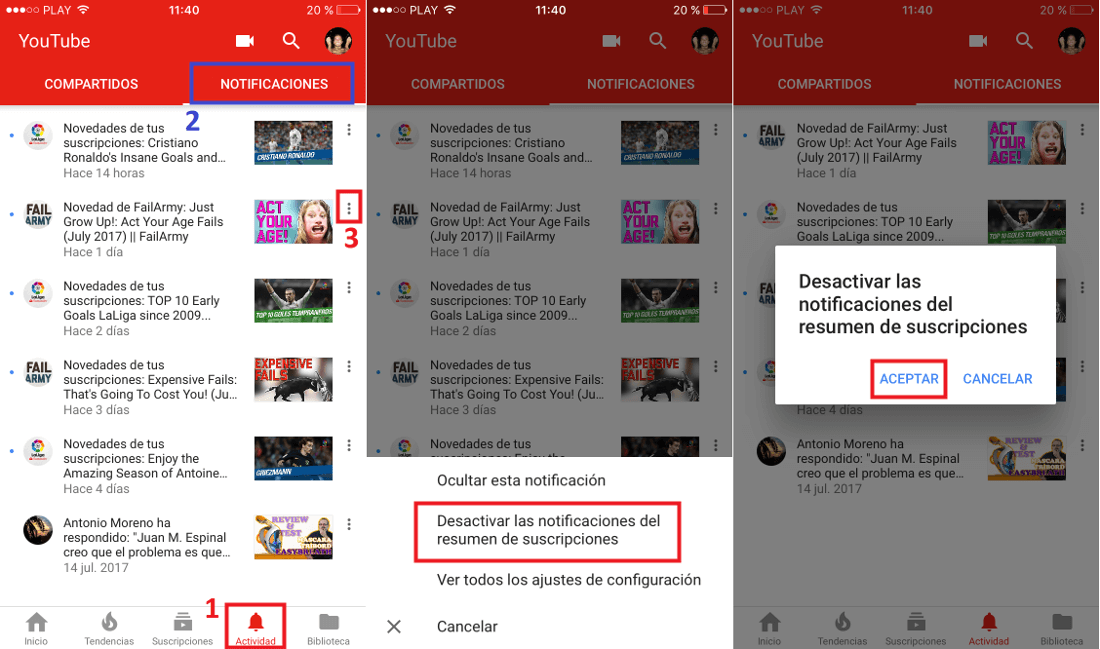1100x649 pixels.
Task: Tap FailArmy logo beside Act Your Age notification, left screen
Action: click(x=38, y=215)
